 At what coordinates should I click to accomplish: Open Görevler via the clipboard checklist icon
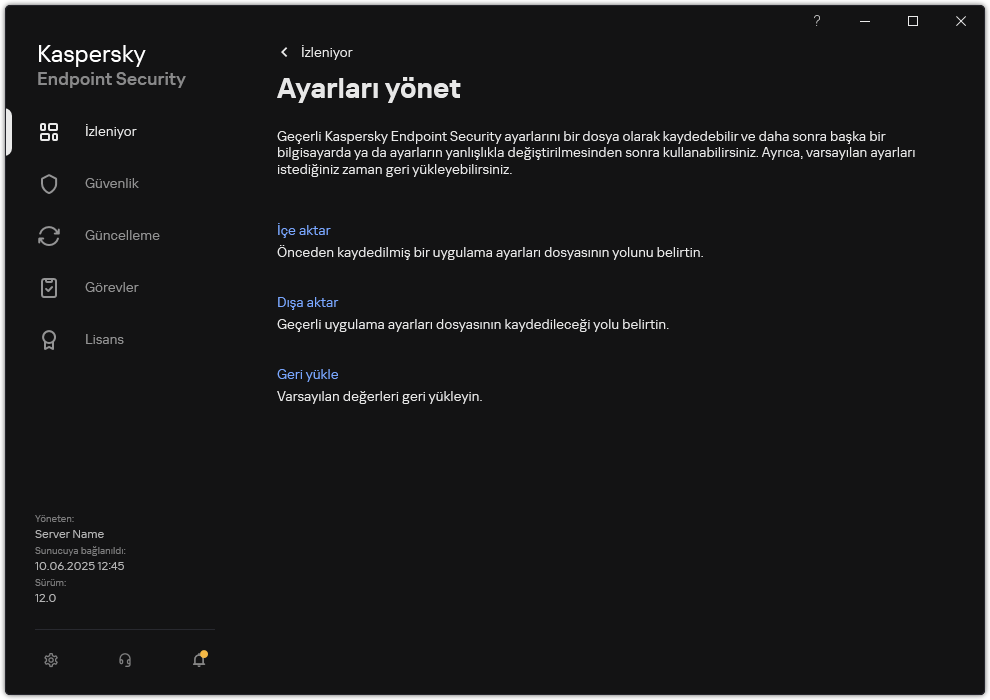(x=49, y=287)
